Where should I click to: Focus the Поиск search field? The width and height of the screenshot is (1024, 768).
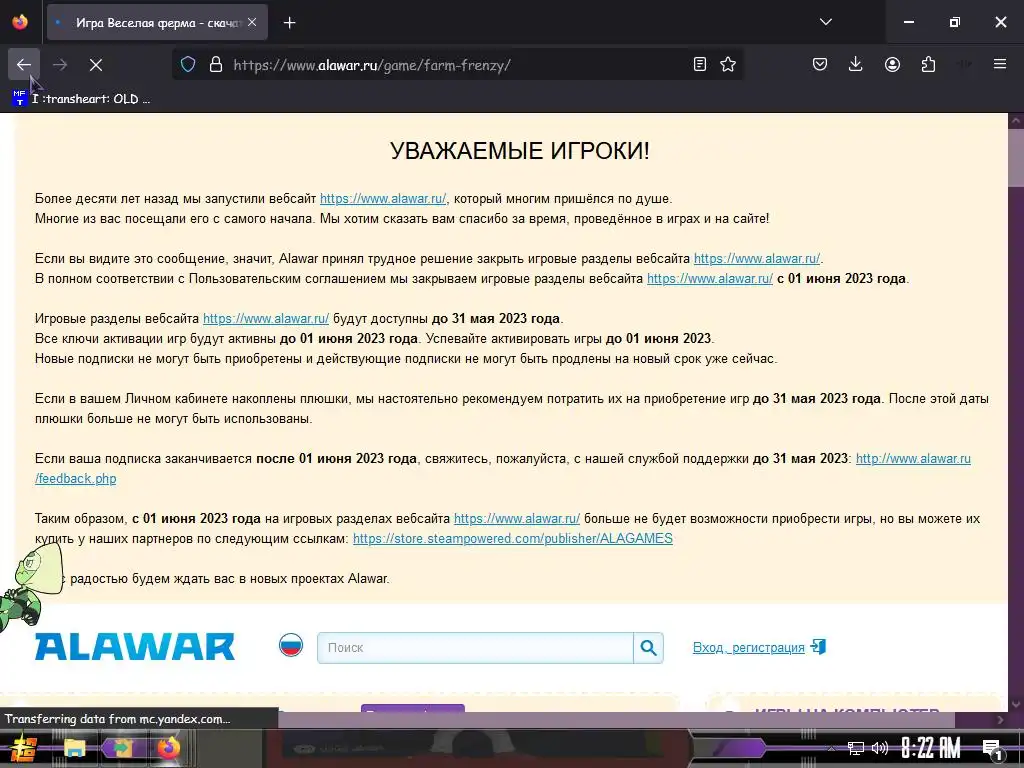click(x=475, y=648)
